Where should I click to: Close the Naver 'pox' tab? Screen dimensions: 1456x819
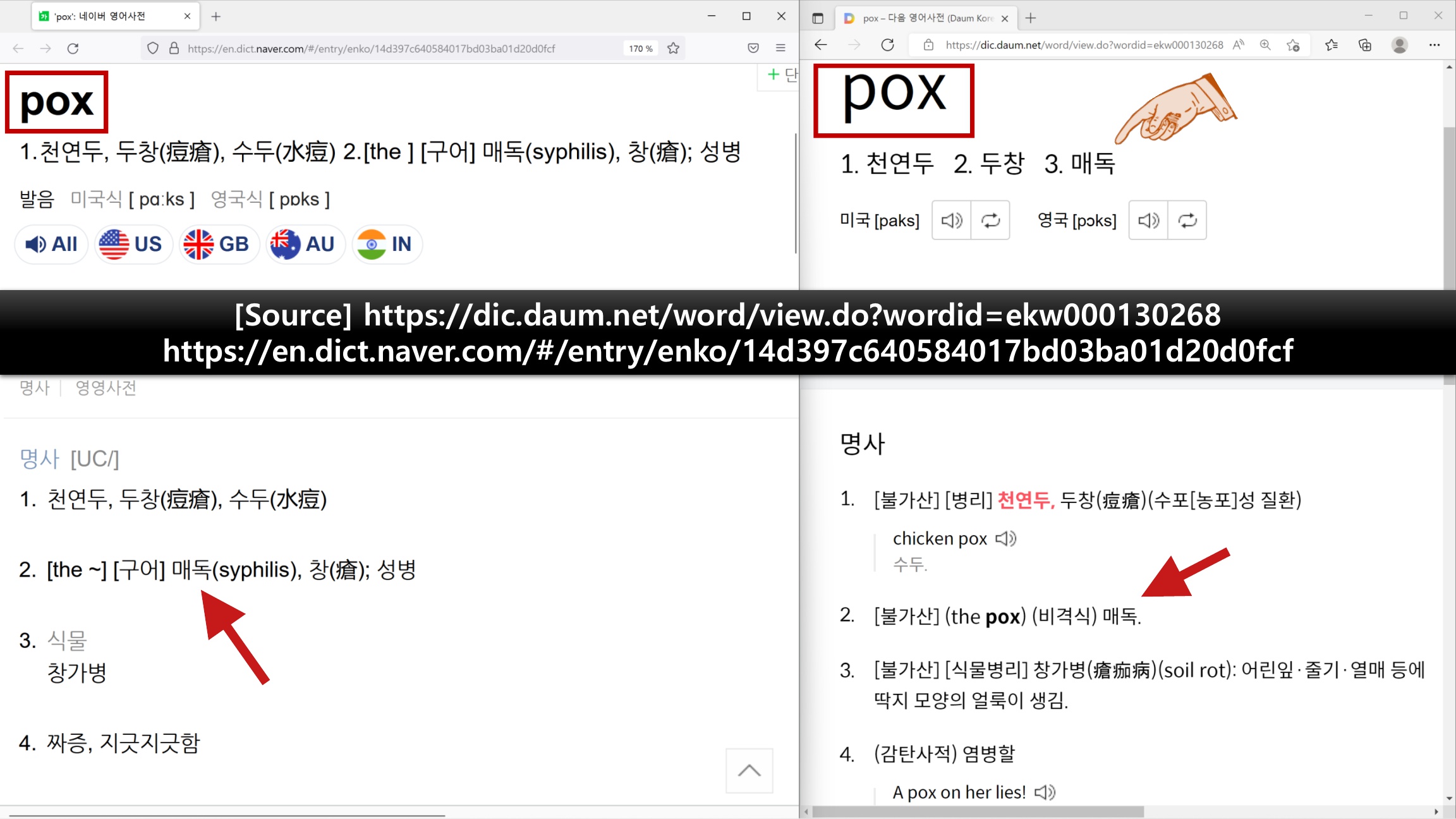tap(188, 16)
